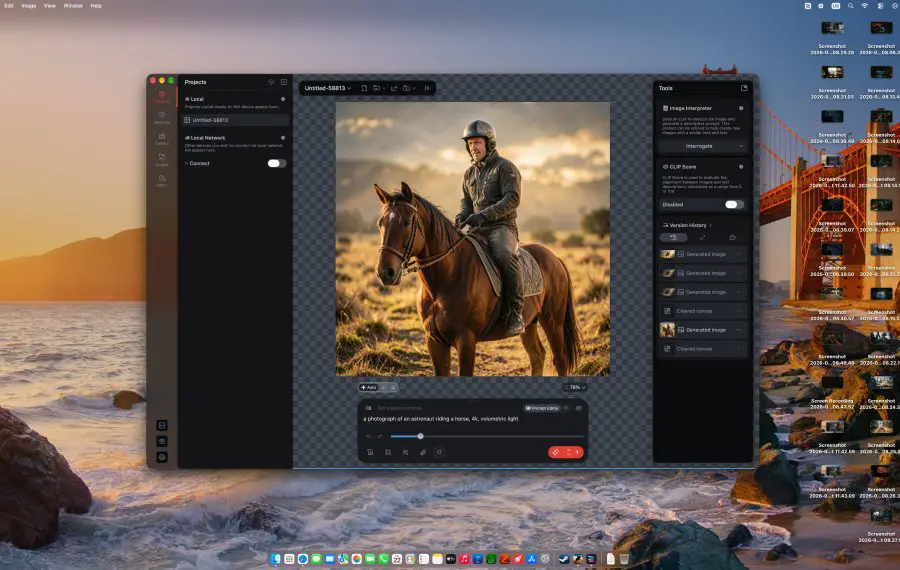Click the info dot next to Image Interpreter
The image size is (900, 570).
[741, 108]
